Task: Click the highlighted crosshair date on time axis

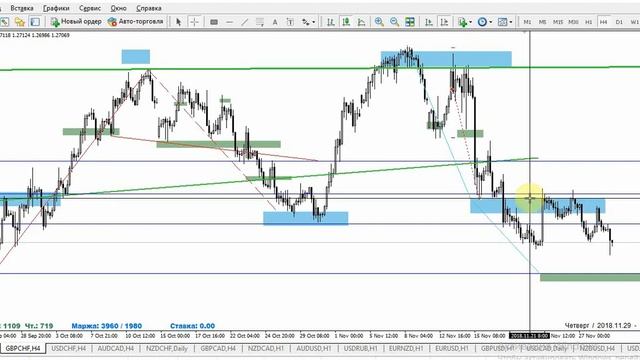Action: (x=529, y=336)
